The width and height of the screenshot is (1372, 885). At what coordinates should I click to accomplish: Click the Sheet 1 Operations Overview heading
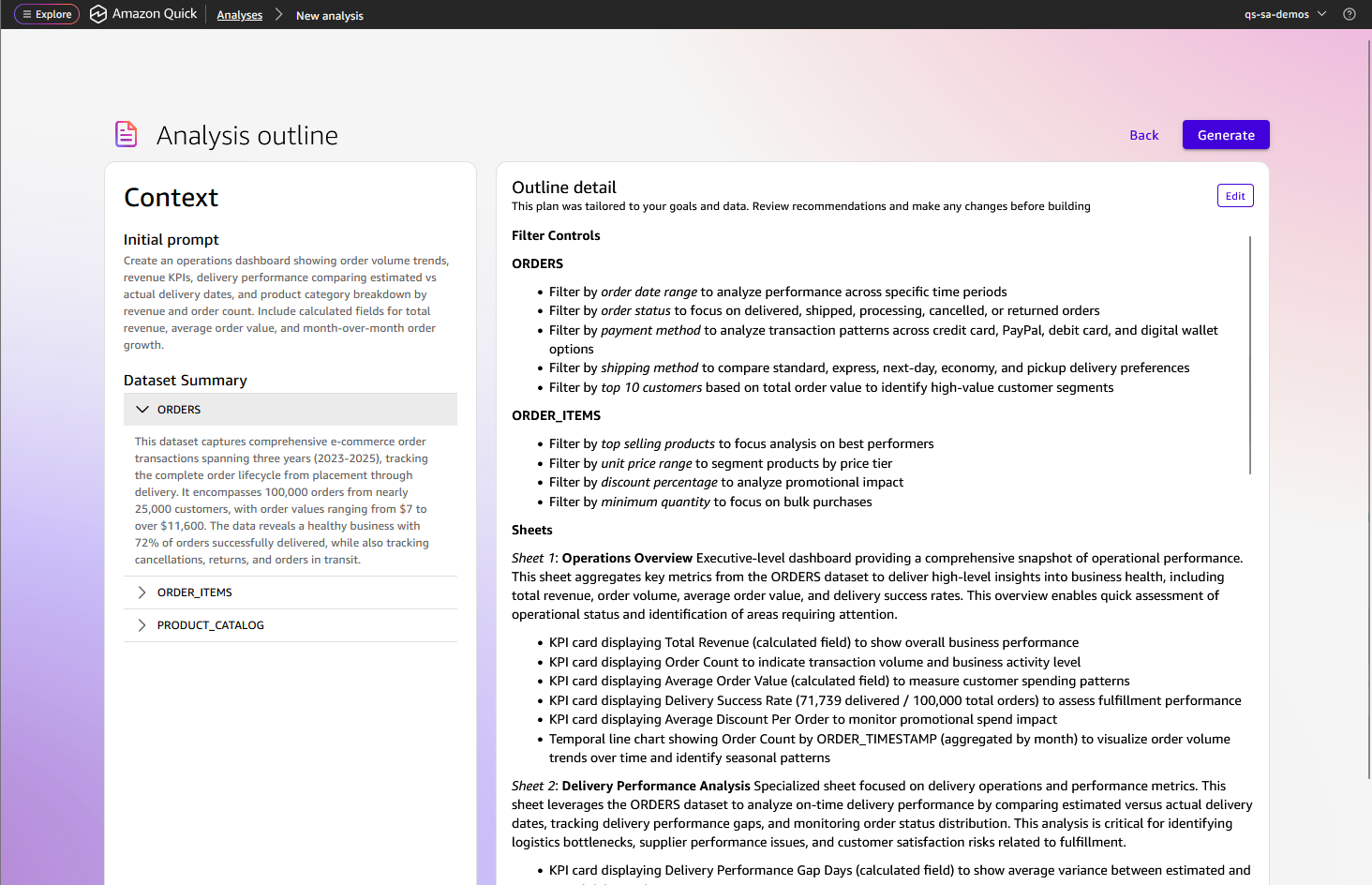626,558
